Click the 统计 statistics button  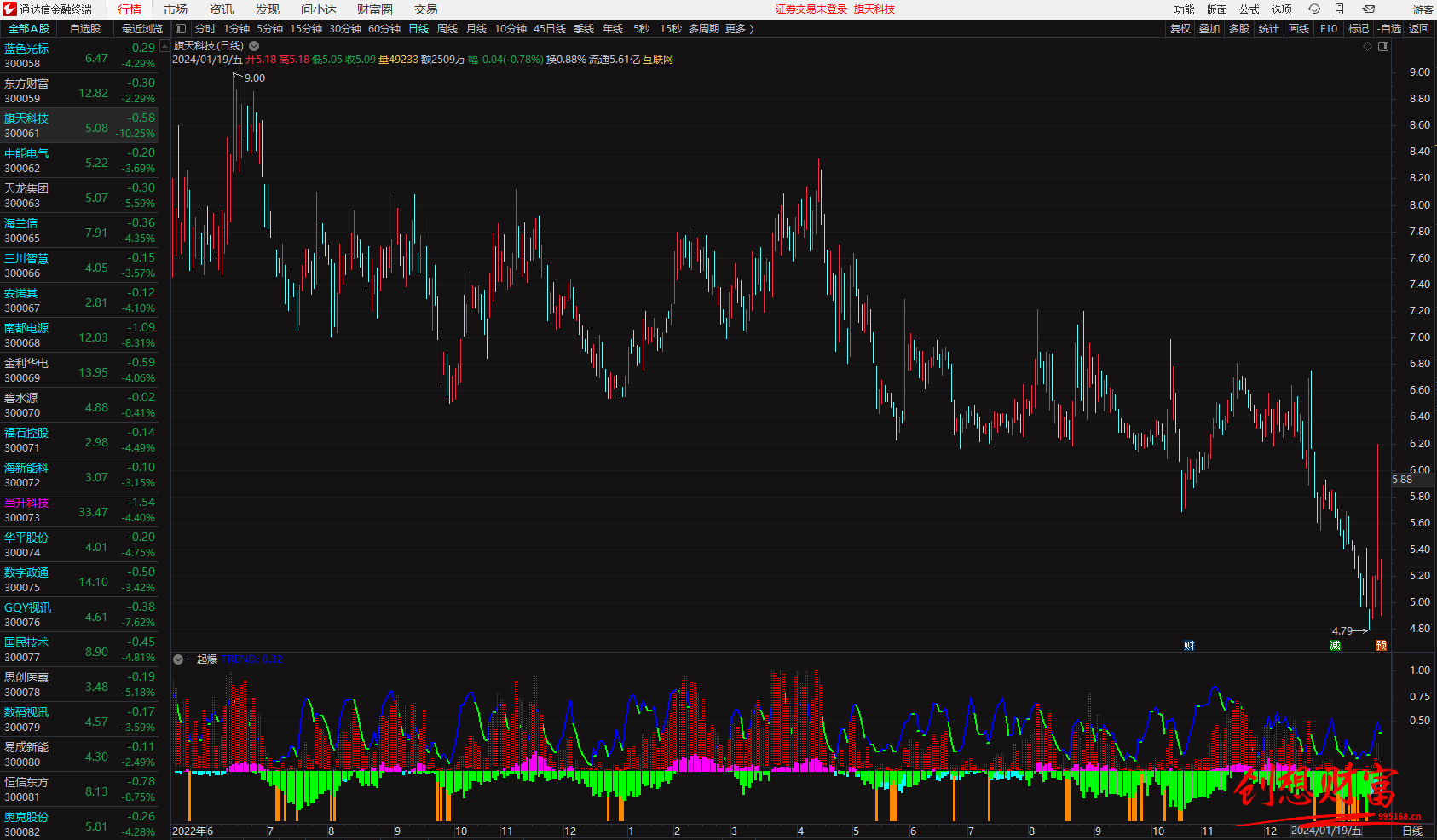click(x=1269, y=29)
